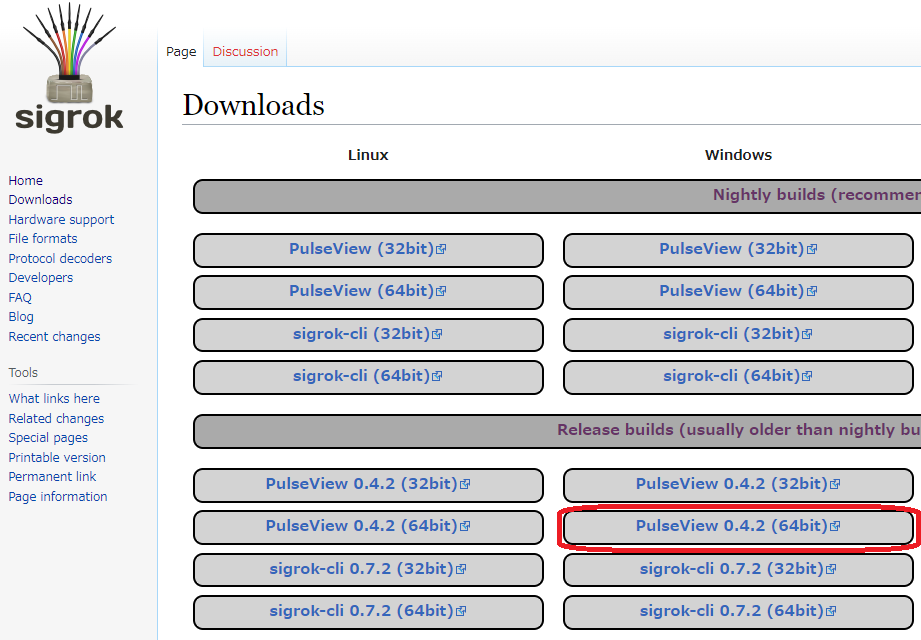Screen dimensions: 921x640
Task: Download Windows nightly sigrok-cli (32bit)
Action: 738,334
